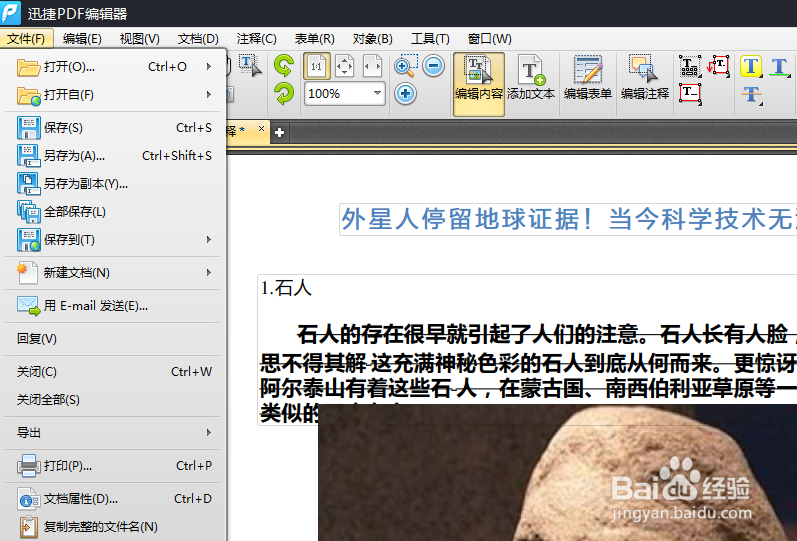797x541 pixels.
Task: Select 全部保存(L) save all
Action: click(113, 212)
